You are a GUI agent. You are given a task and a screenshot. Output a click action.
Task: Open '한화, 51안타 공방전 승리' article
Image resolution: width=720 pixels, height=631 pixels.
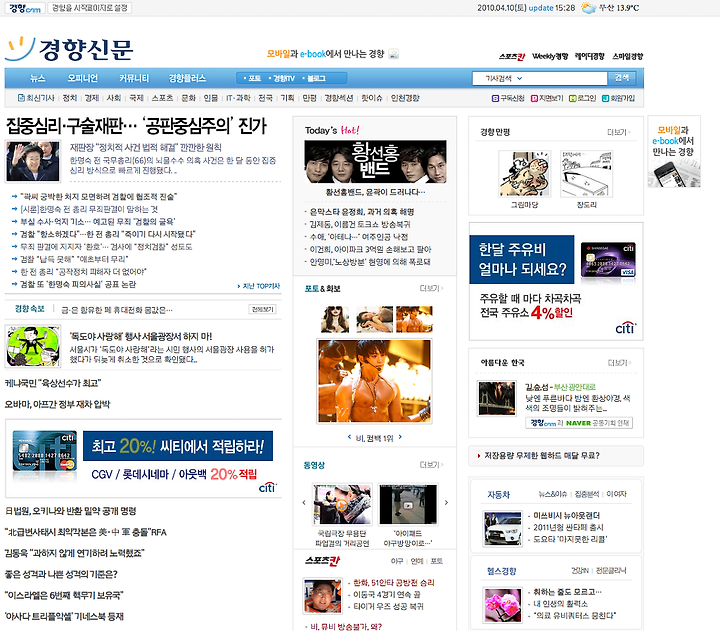(394, 582)
